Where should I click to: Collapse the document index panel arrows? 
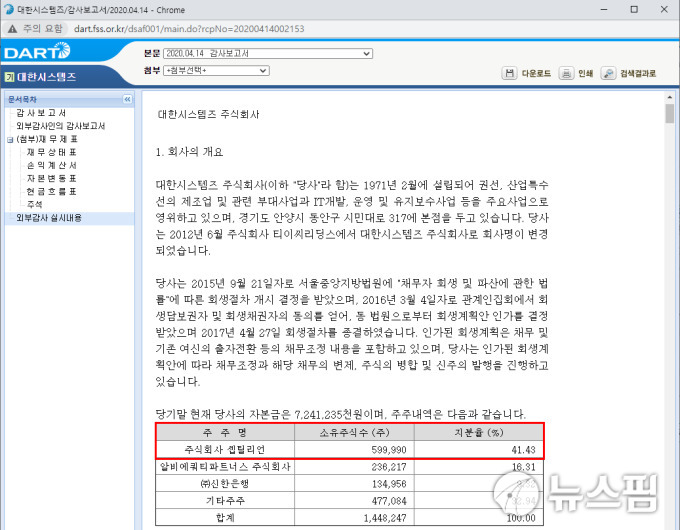(x=127, y=99)
